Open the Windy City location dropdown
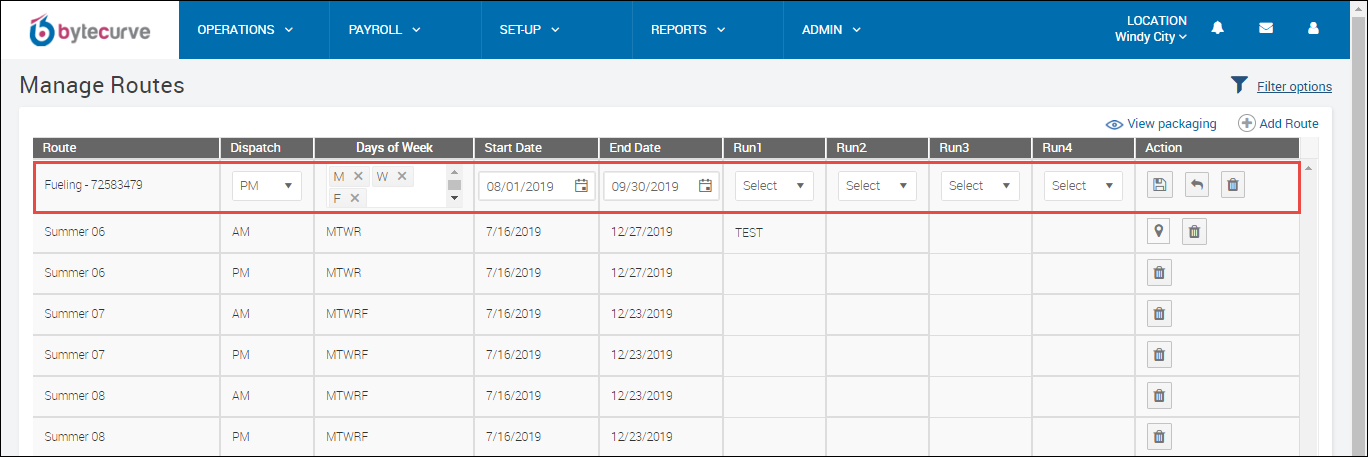This screenshot has width=1368, height=457. click(1151, 37)
